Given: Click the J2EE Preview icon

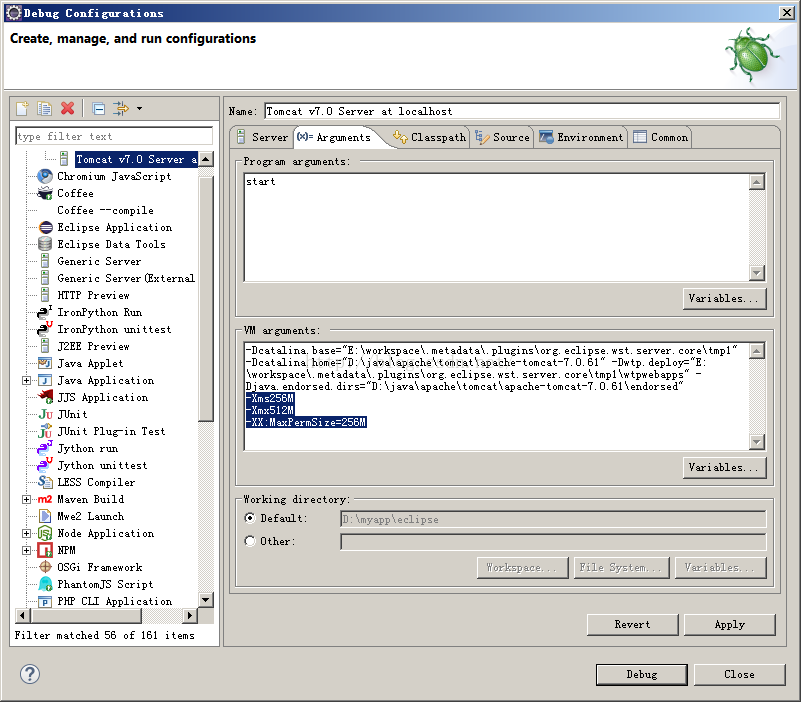Looking at the screenshot, I should [x=45, y=346].
